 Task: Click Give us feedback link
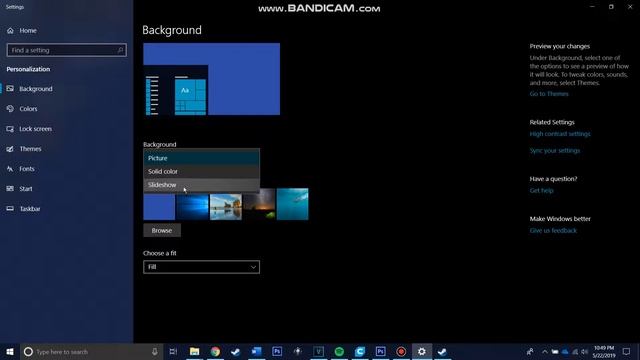click(x=553, y=231)
